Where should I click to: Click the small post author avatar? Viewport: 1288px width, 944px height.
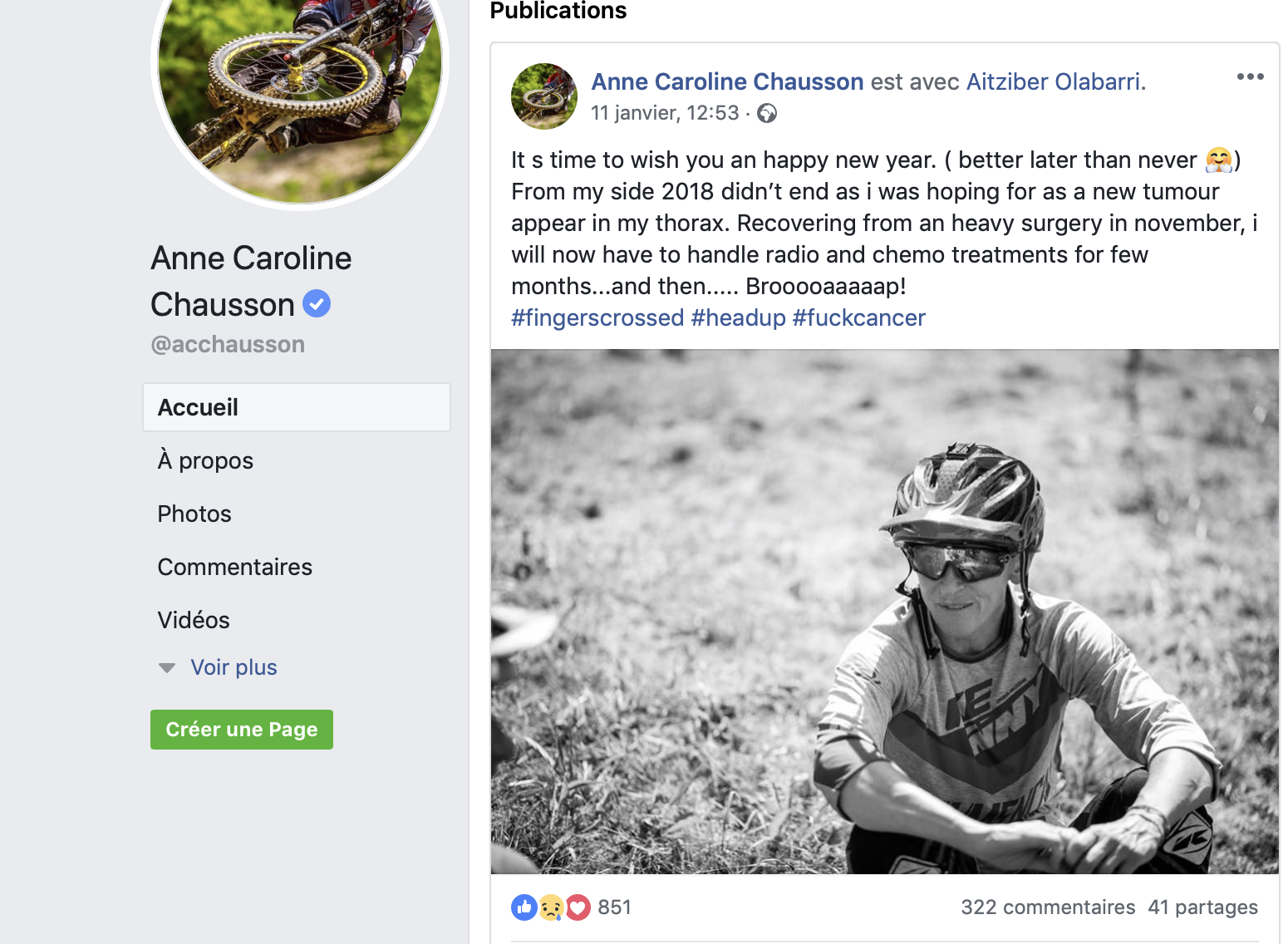pos(544,96)
